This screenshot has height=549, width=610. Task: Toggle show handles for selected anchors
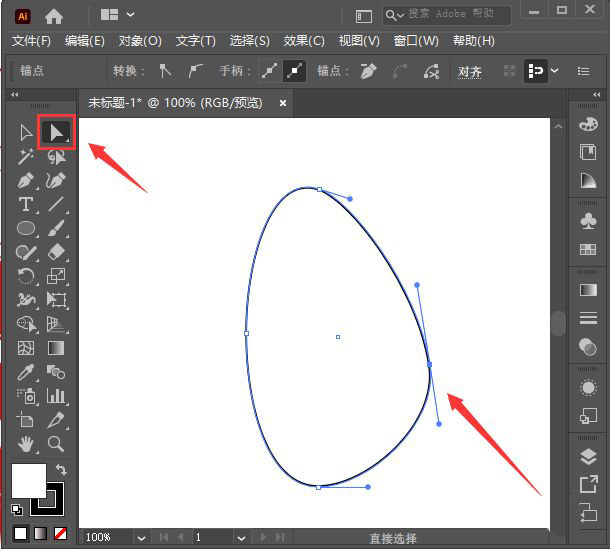(x=270, y=71)
